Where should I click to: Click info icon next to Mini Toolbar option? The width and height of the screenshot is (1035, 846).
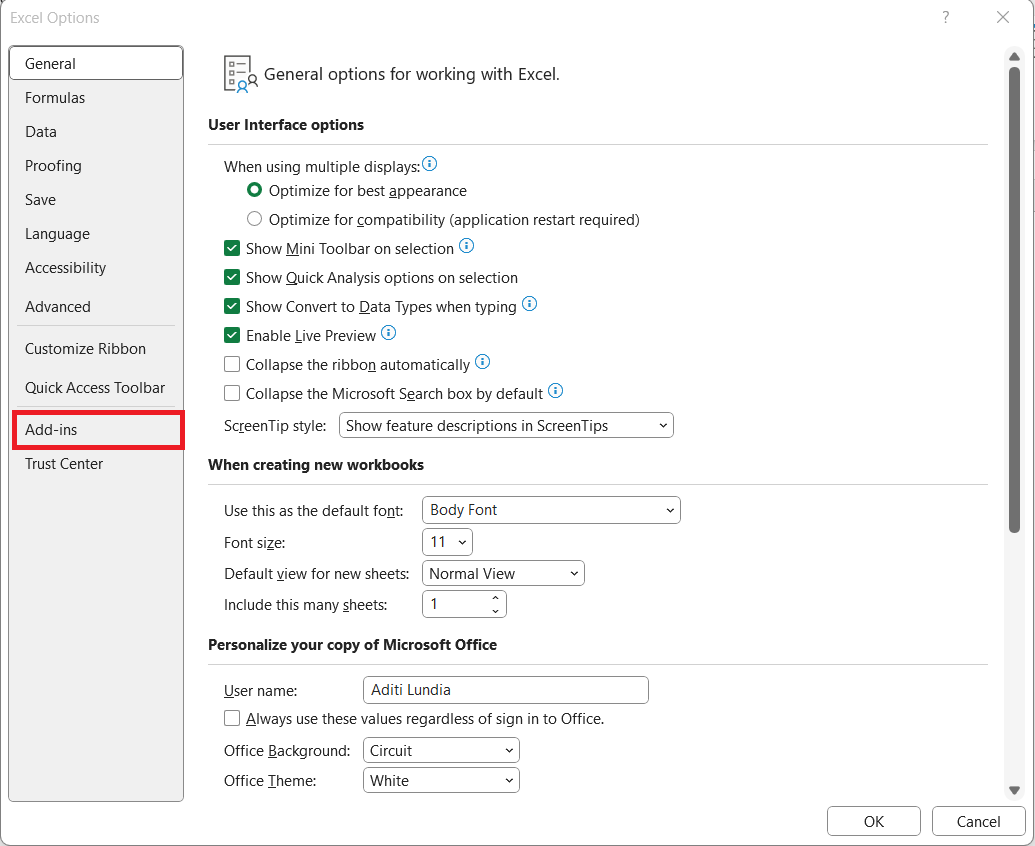coord(466,246)
